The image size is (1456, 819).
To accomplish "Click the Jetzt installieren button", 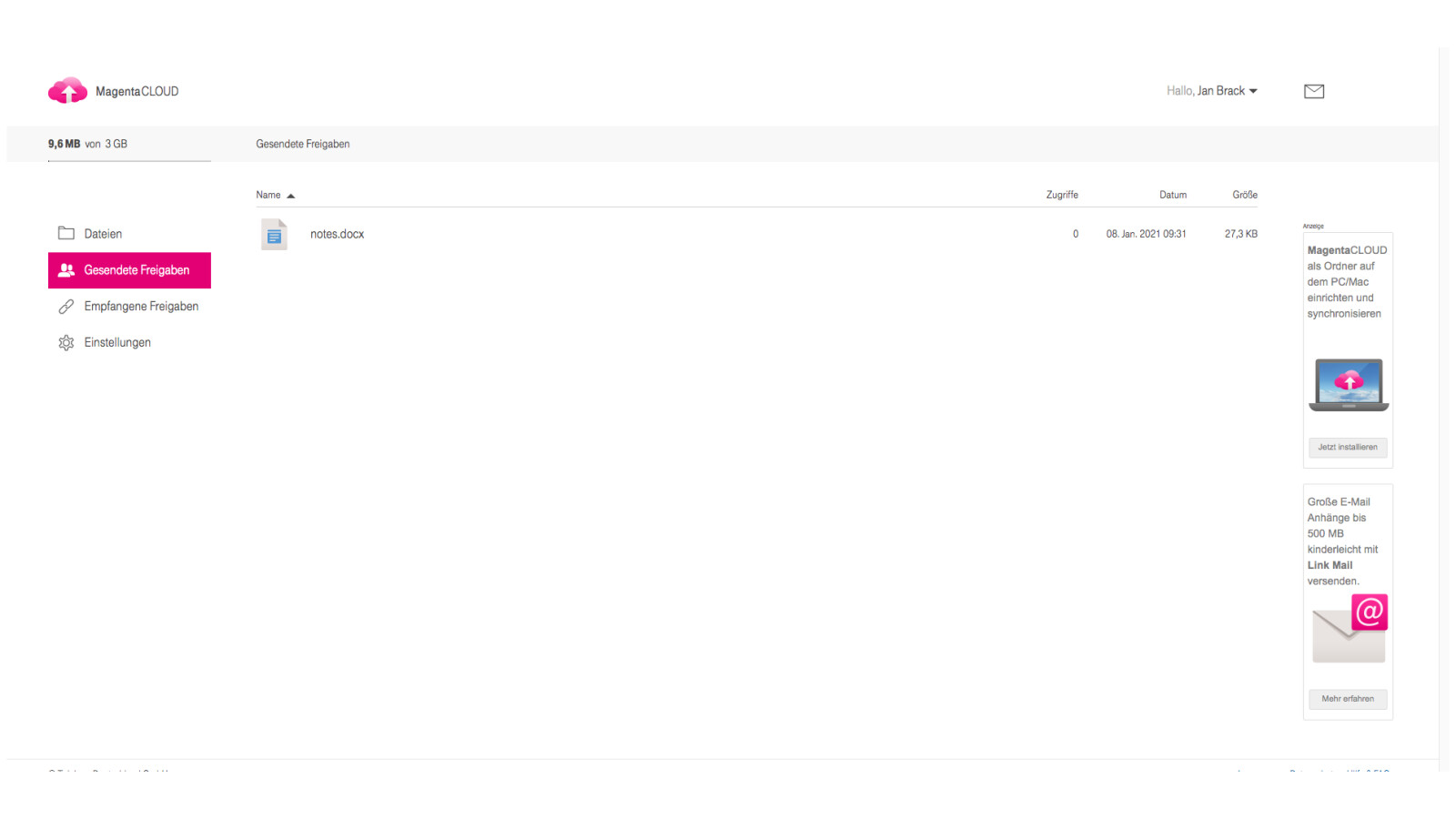I will [1348, 447].
